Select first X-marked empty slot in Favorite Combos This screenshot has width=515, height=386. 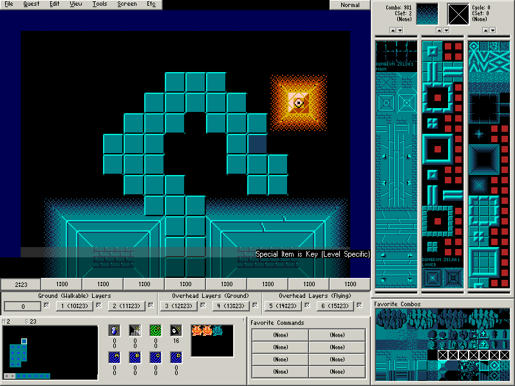coord(442,355)
